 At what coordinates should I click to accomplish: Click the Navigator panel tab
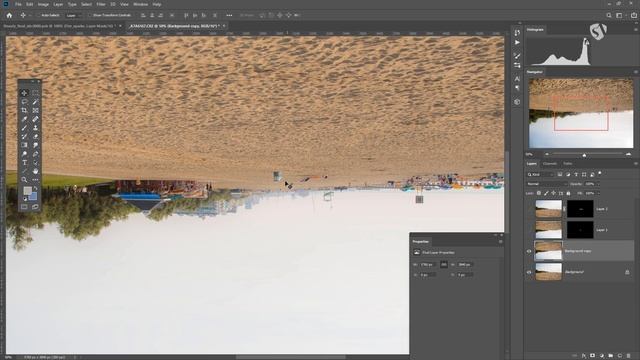pos(535,72)
